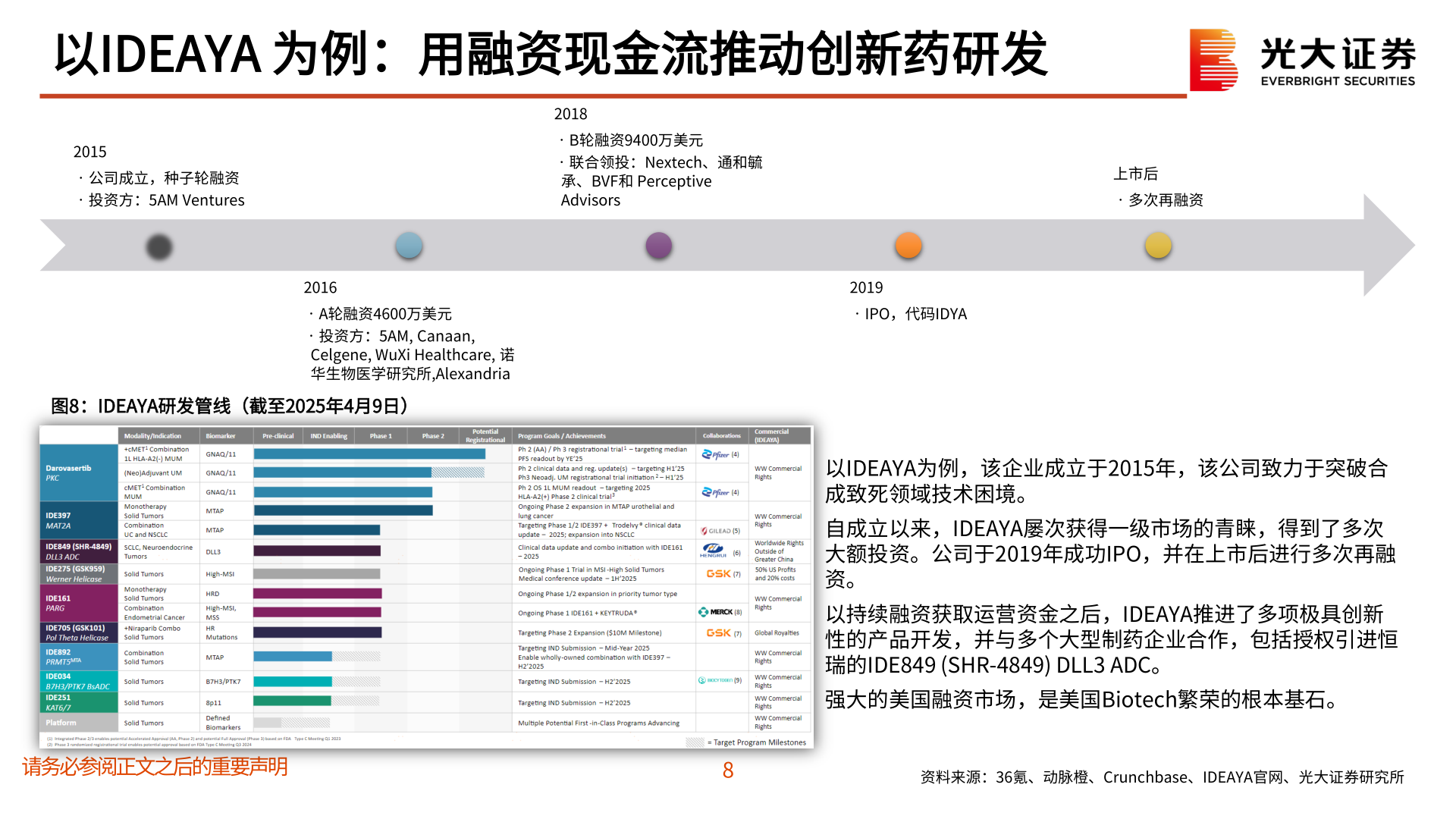Click the Biocytogen logo in IDE034 row

tap(715, 680)
